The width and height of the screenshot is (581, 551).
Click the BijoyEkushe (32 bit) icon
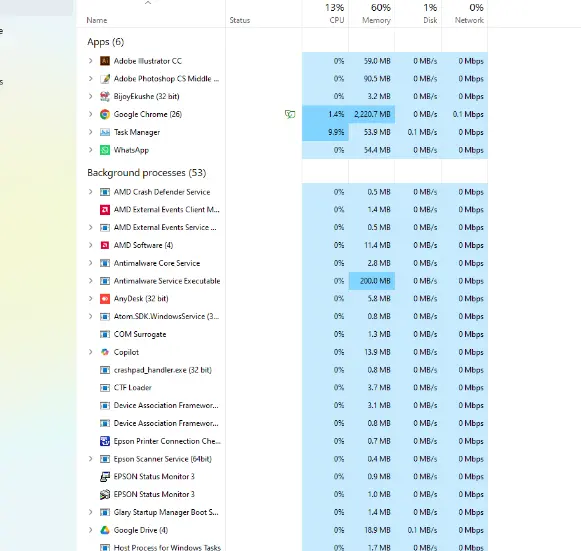pyautogui.click(x=105, y=96)
